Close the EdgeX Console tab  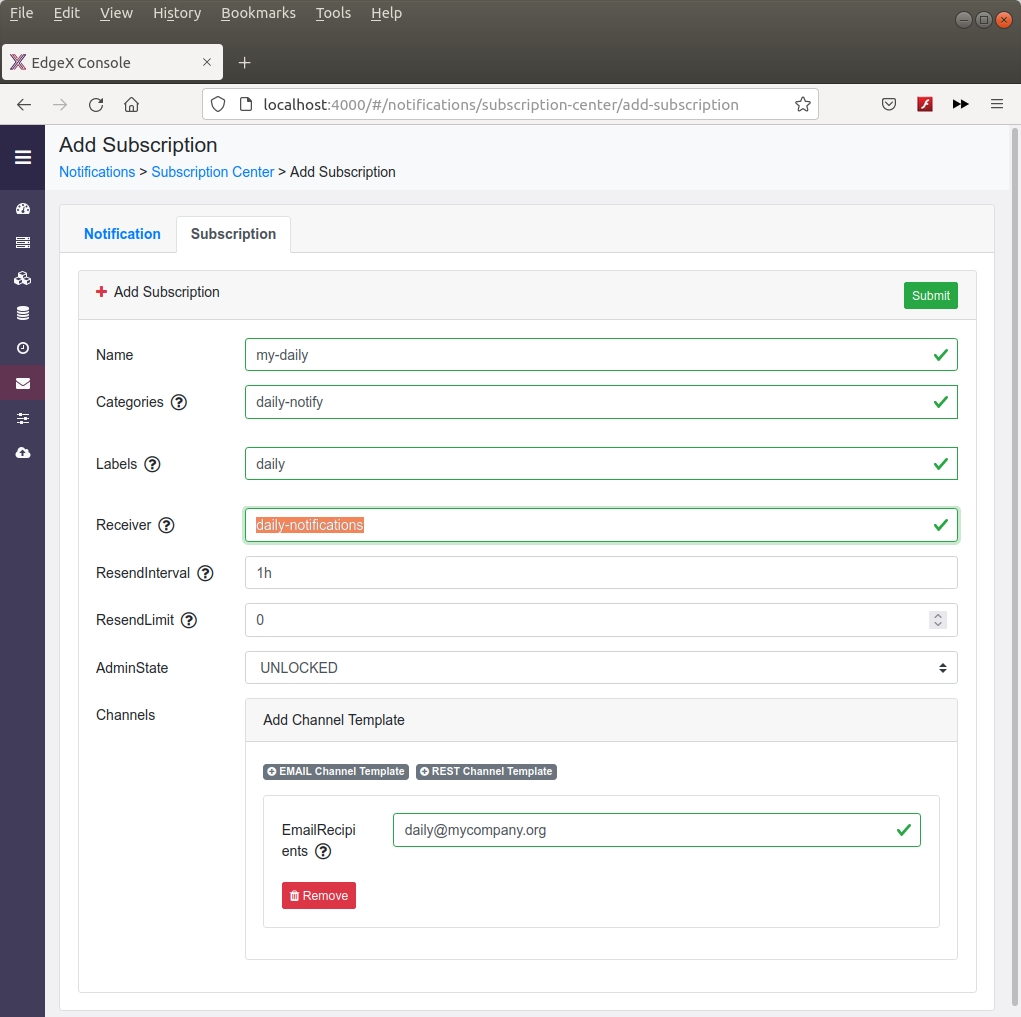tap(207, 63)
